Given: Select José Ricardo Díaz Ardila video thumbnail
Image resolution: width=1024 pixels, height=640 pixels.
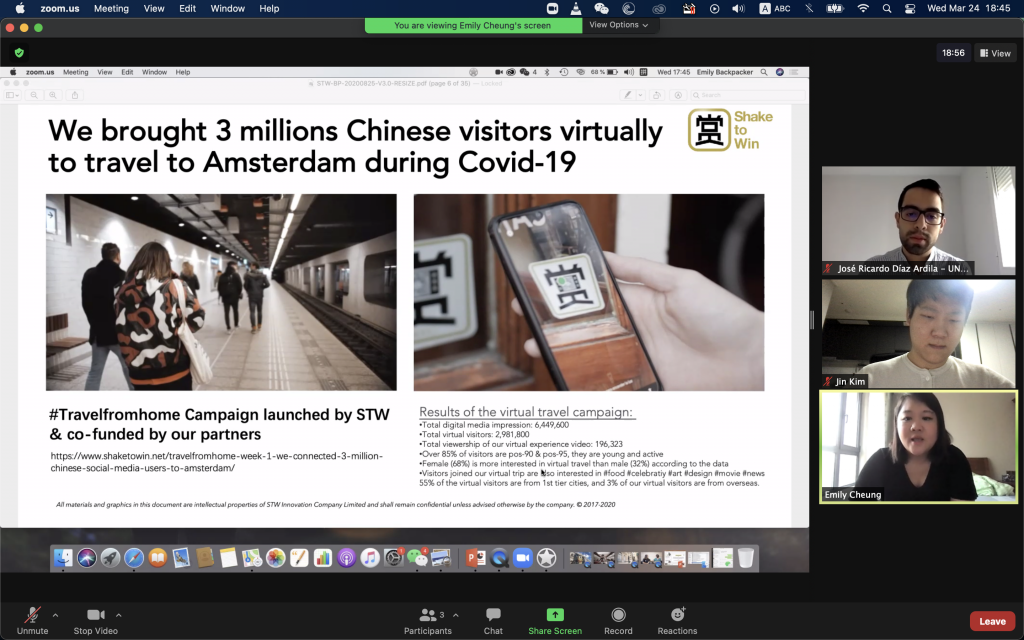Looking at the screenshot, I should tap(918, 221).
